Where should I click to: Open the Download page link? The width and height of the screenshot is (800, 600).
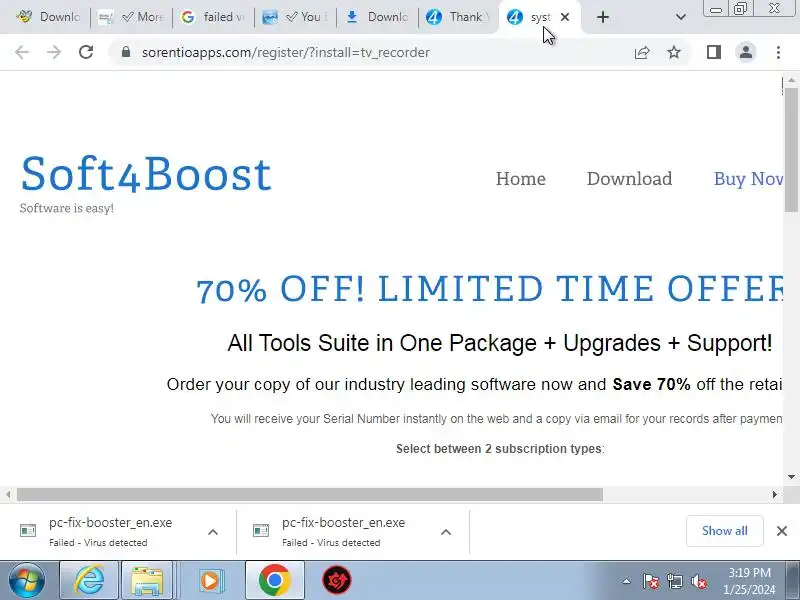629,179
